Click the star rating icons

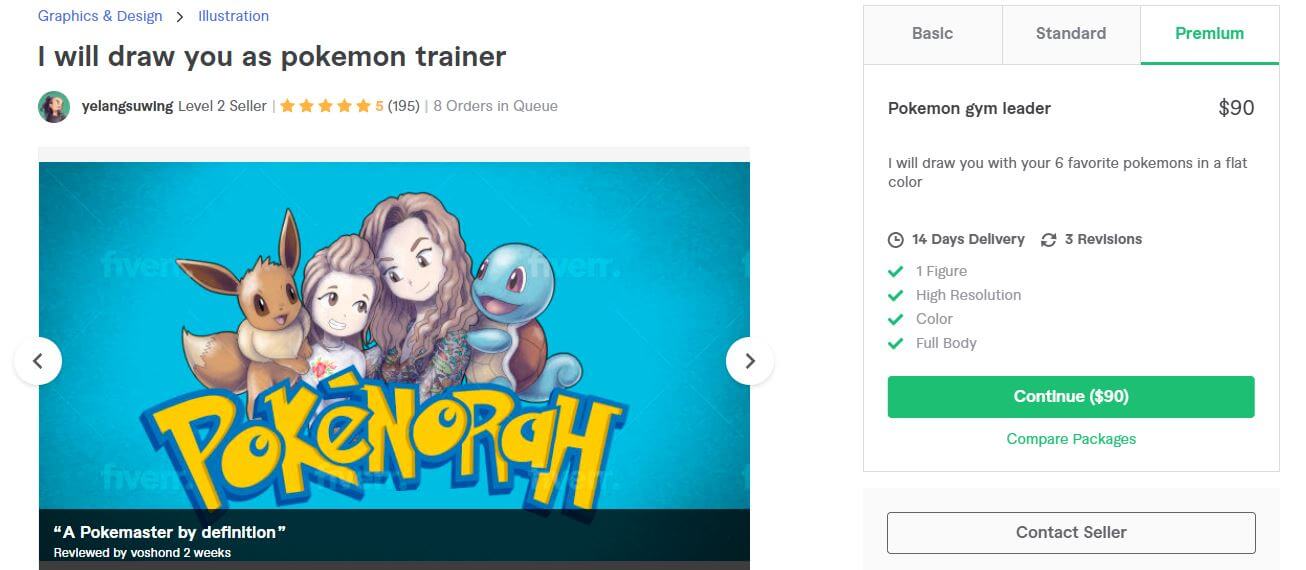click(325, 106)
